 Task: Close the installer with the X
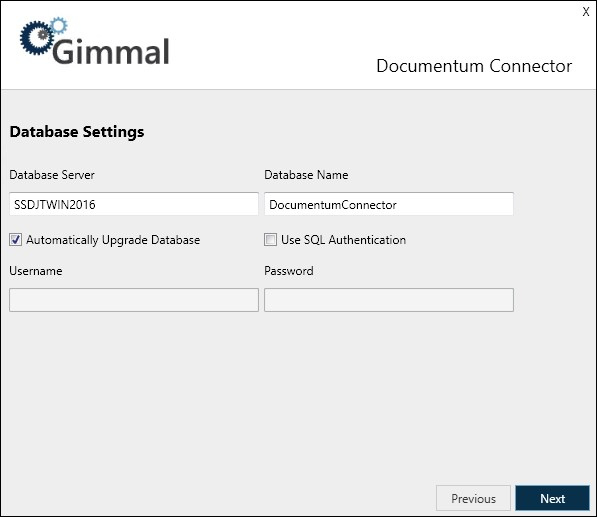[586, 12]
